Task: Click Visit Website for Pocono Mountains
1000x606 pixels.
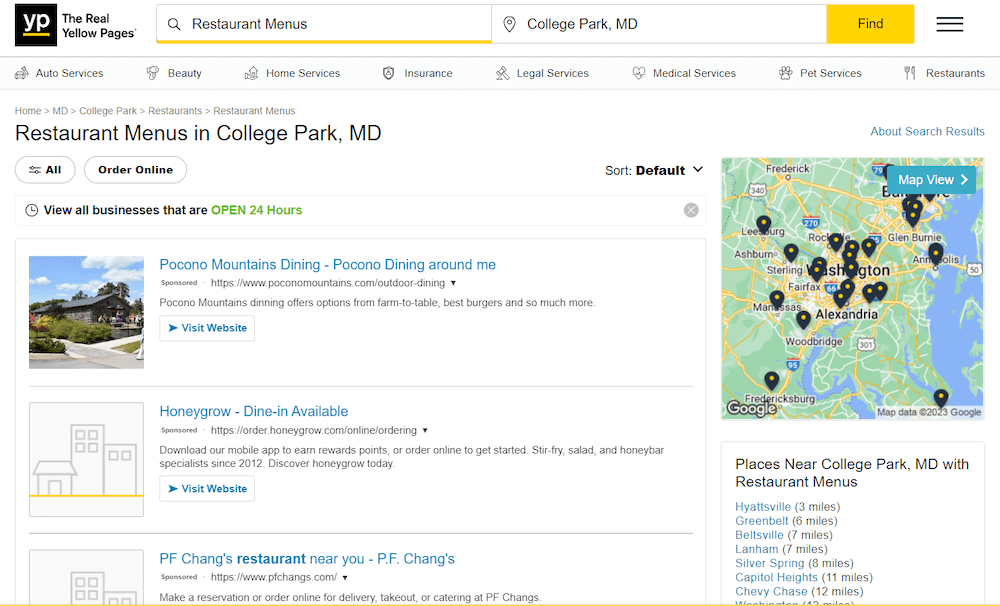Action: (207, 328)
